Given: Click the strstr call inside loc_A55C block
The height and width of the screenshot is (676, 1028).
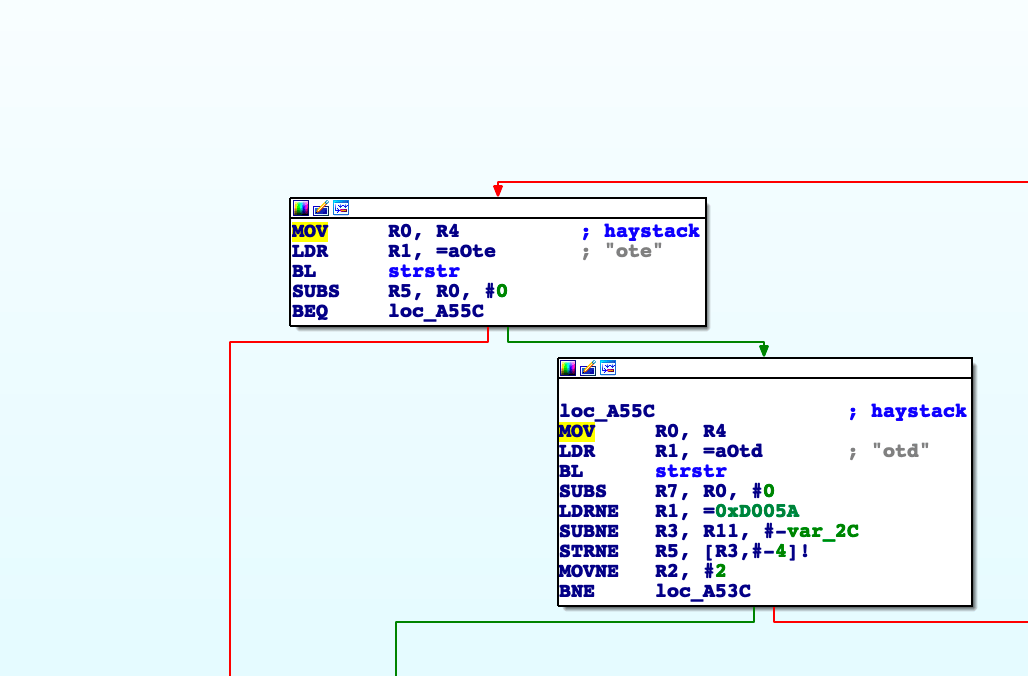Looking at the screenshot, I should pyautogui.click(x=690, y=471).
